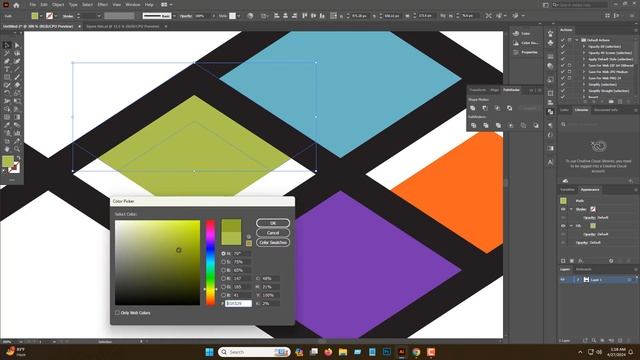The image size is (640, 360).
Task: Select the Magic Wand tool
Action: tap(7, 53)
